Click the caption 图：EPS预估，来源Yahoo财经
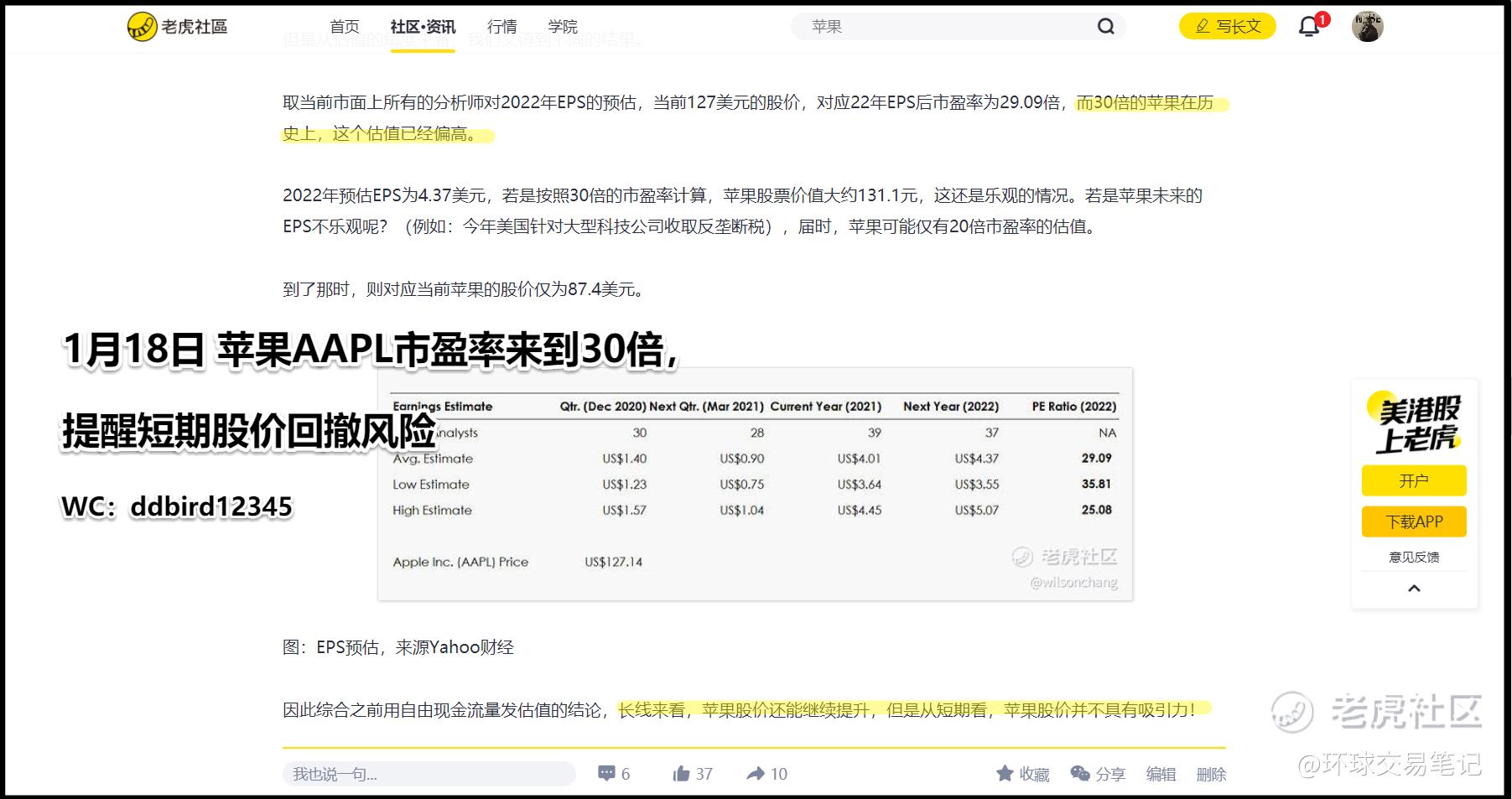Screen dimensions: 1512x799 (398, 647)
